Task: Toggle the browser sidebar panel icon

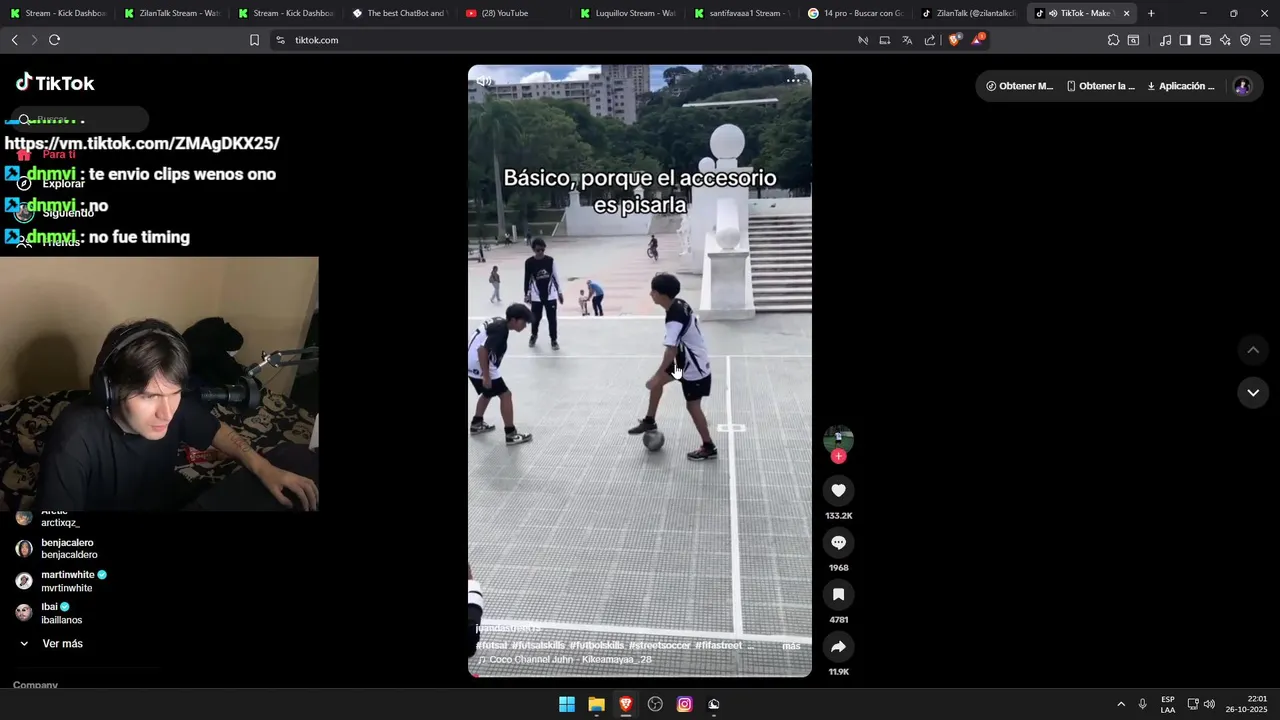Action: [1185, 40]
